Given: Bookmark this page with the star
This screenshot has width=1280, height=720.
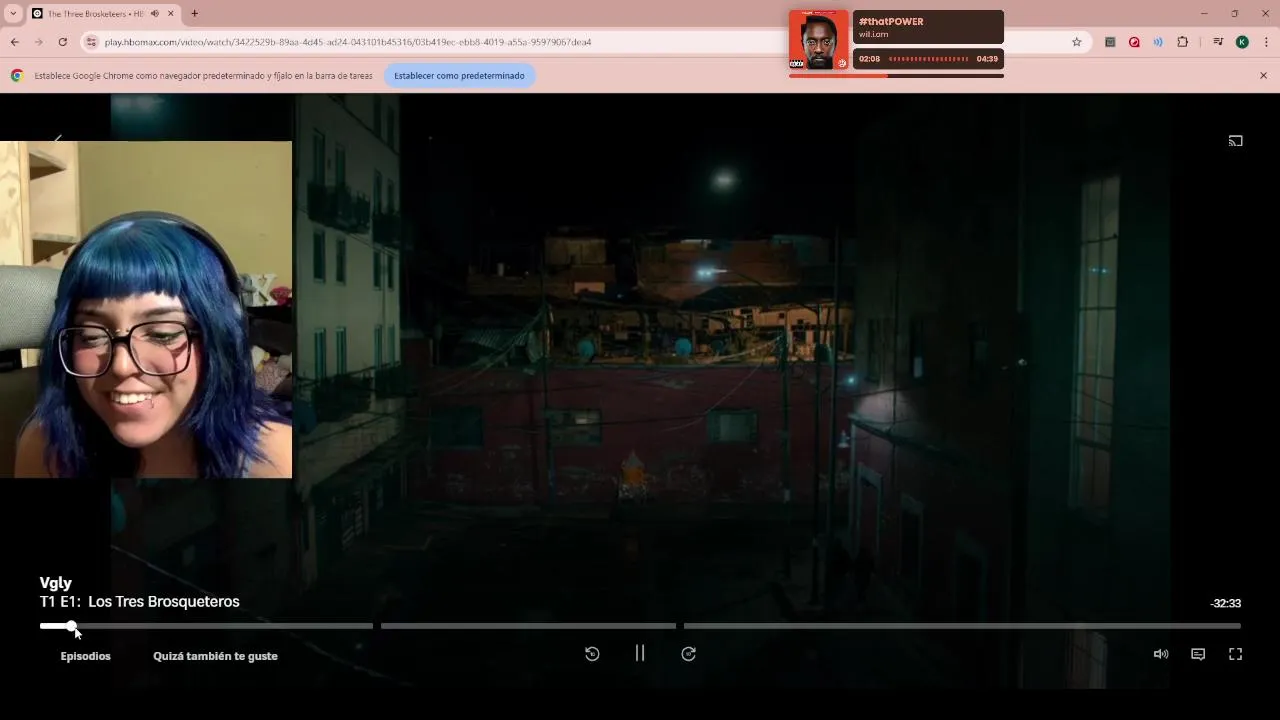Looking at the screenshot, I should 1077,42.
